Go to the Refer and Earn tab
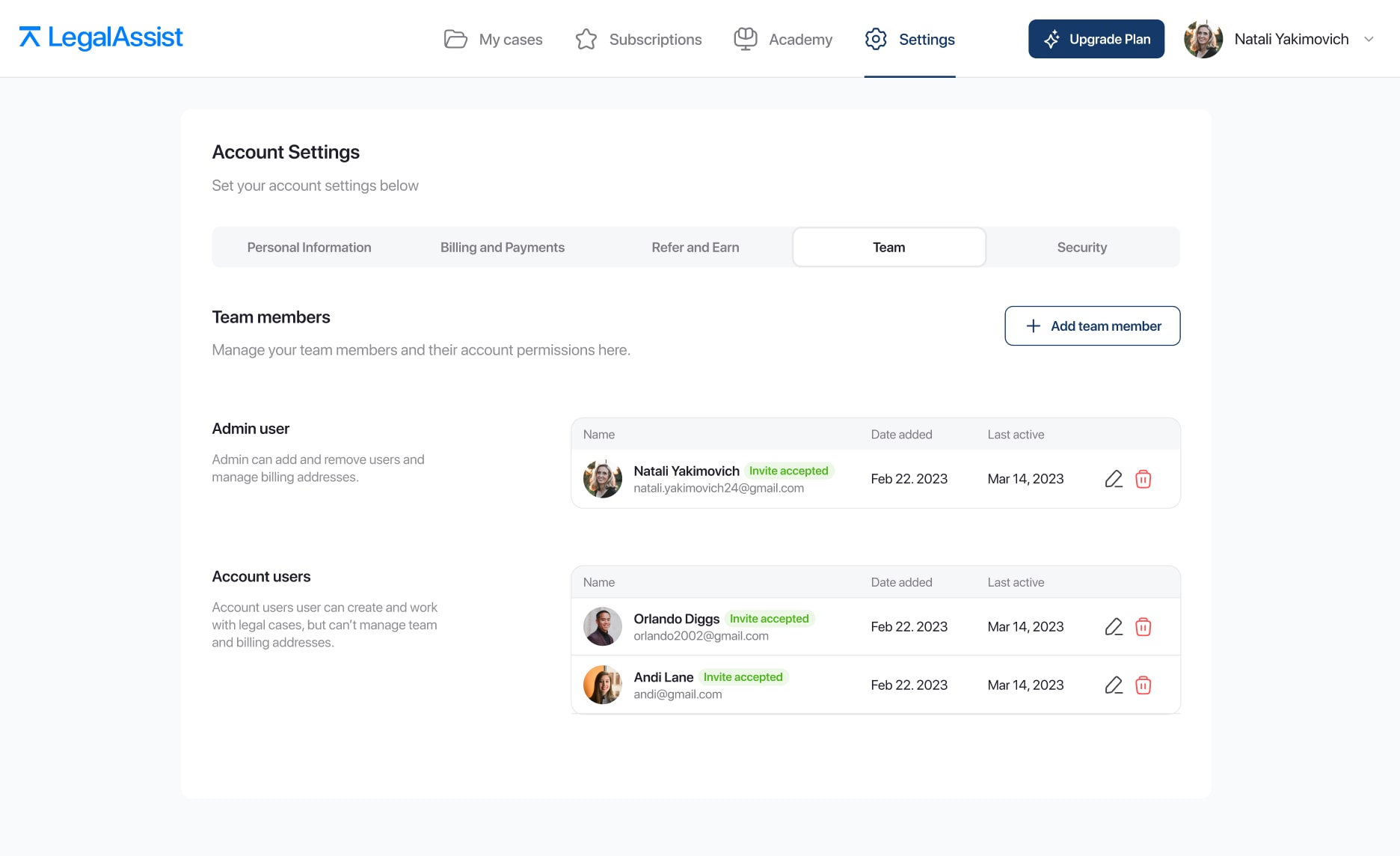 696,247
